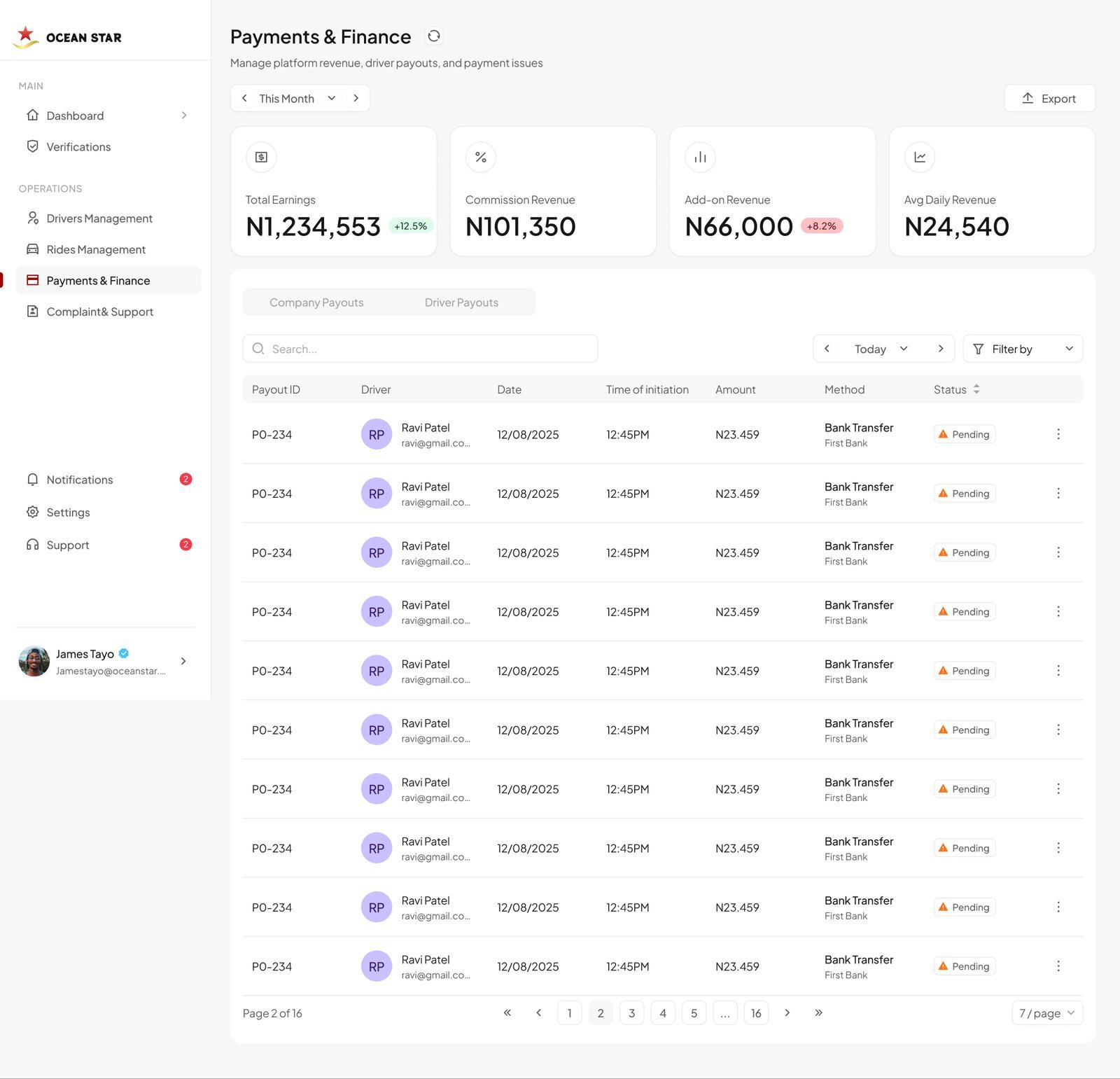Click the line chart icon on Avg Daily Revenue card
Screen dimensions: 1120x1079
click(920, 157)
